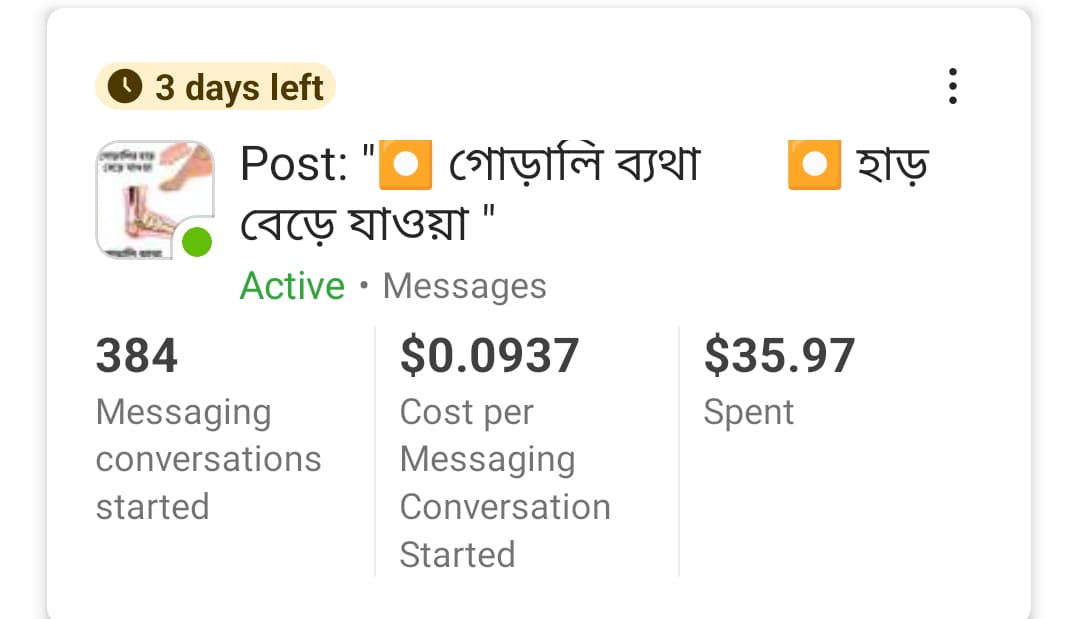
Task: Click the second orange emoji before হাড়
Action: click(x=814, y=165)
